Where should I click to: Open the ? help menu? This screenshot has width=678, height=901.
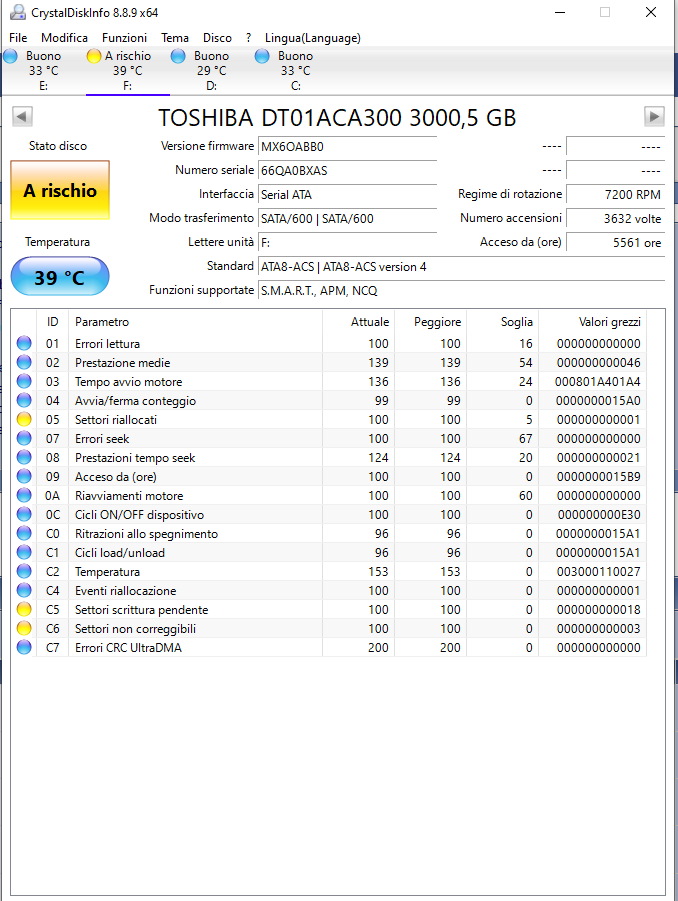pos(248,38)
